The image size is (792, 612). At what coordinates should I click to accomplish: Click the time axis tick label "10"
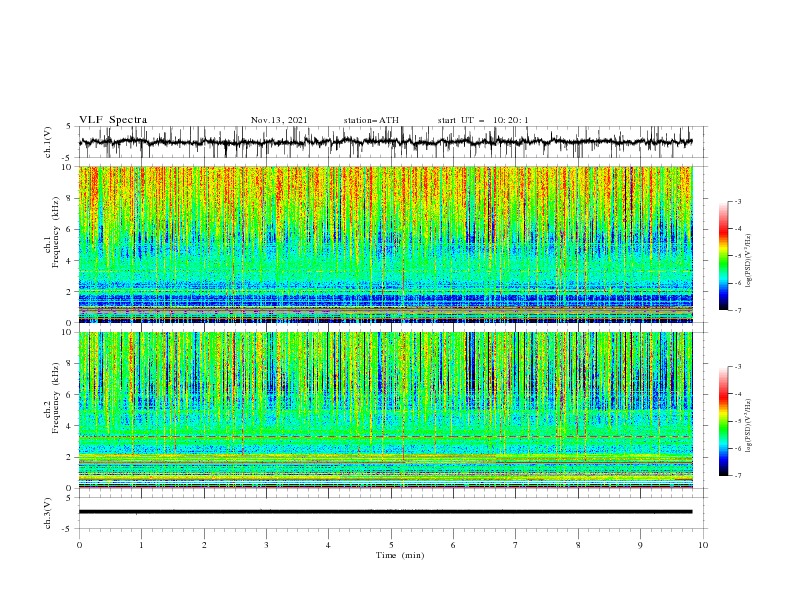tap(703, 545)
